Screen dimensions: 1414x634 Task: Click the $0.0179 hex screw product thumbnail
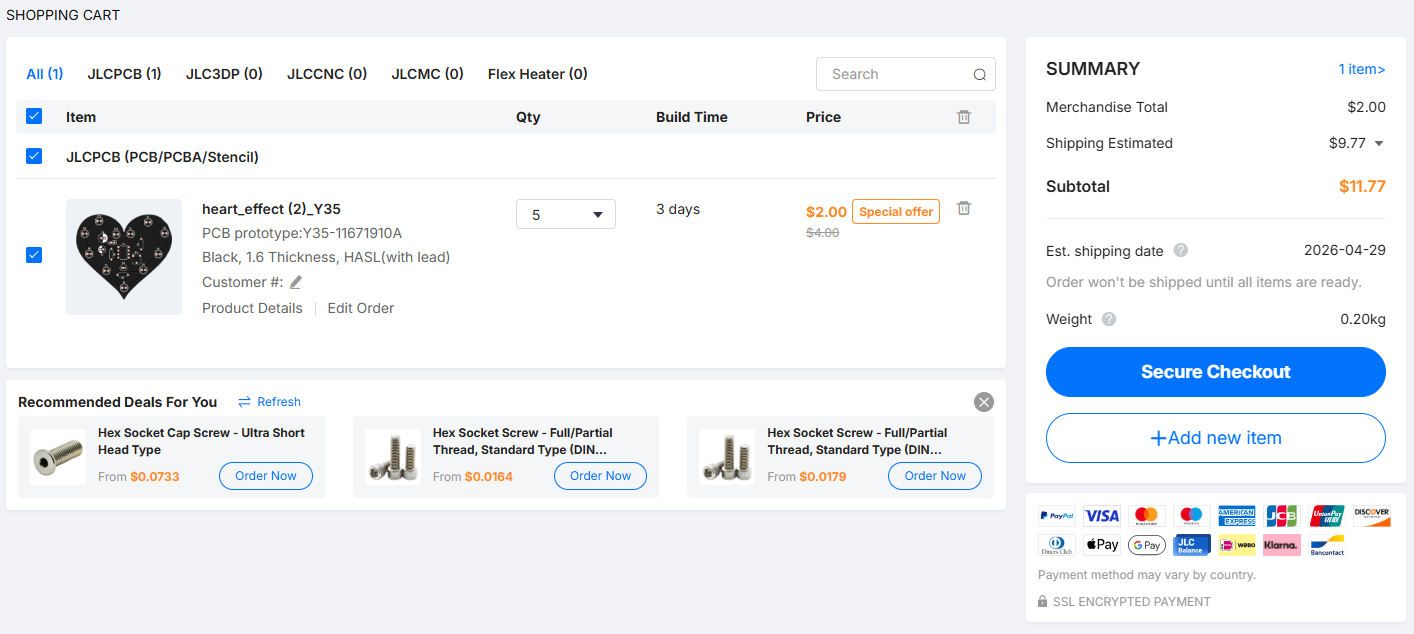pos(727,457)
